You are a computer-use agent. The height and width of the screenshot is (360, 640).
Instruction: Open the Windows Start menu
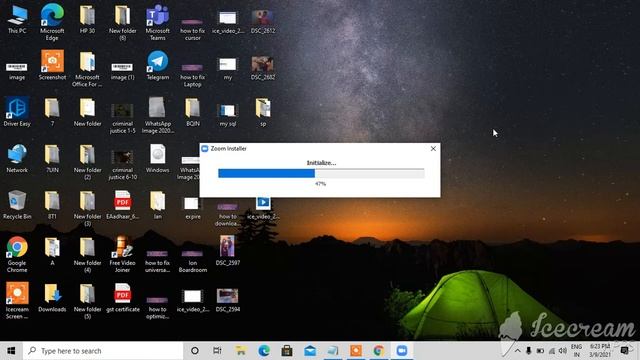point(11,351)
